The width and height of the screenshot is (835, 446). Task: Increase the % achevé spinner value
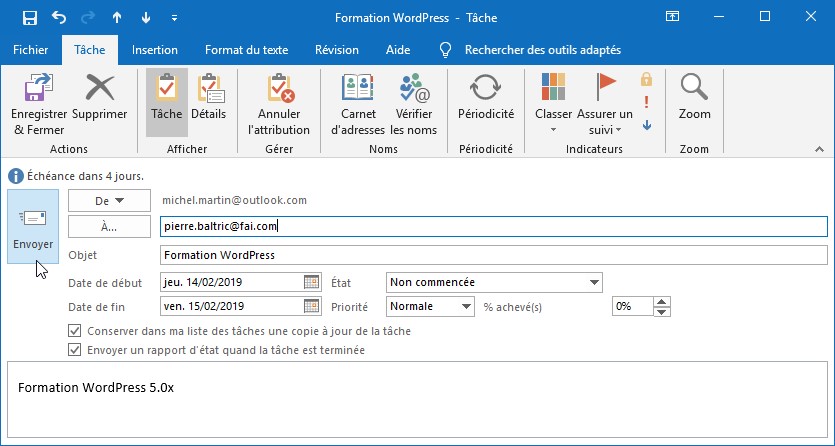pyautogui.click(x=661, y=302)
